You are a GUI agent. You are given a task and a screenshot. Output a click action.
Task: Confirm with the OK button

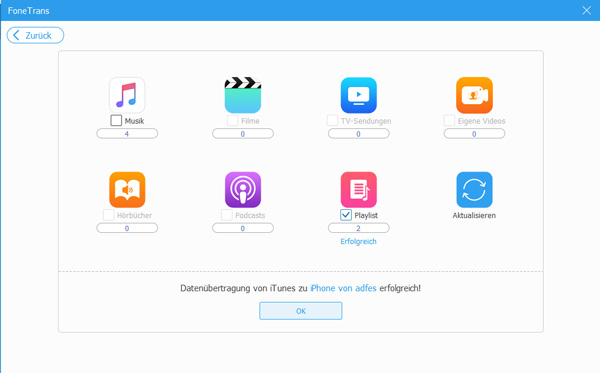click(300, 311)
